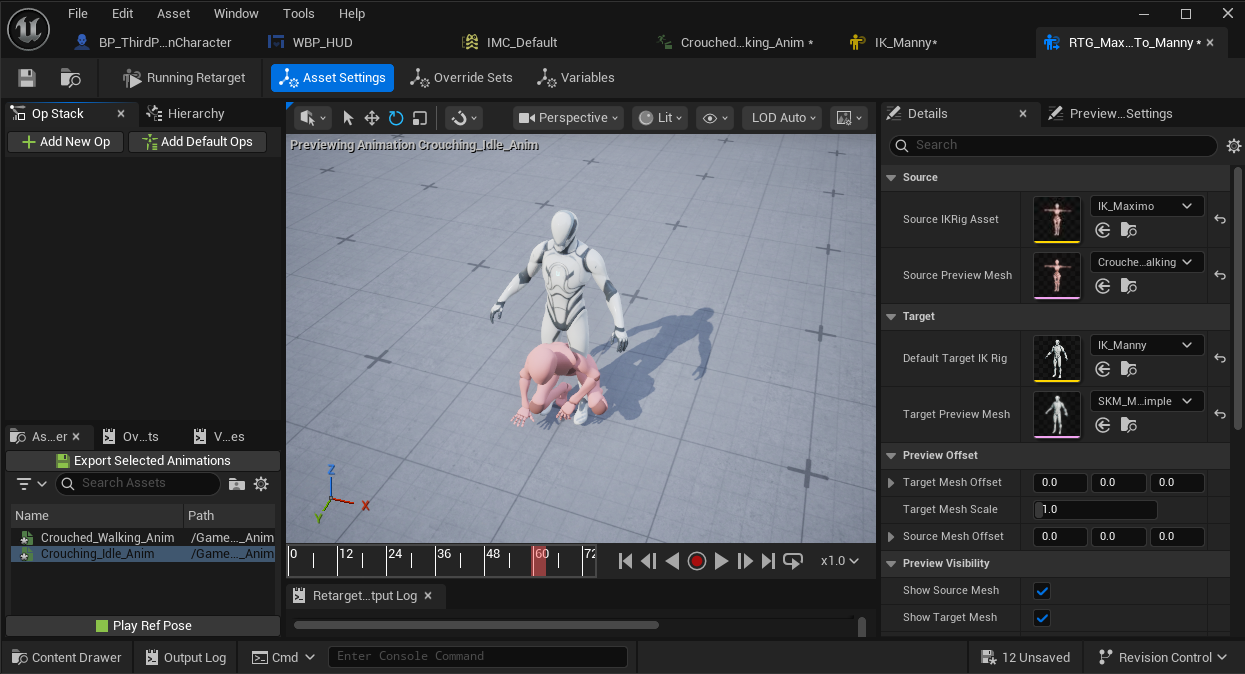
Task: Open the Asset menu
Action: (x=174, y=14)
